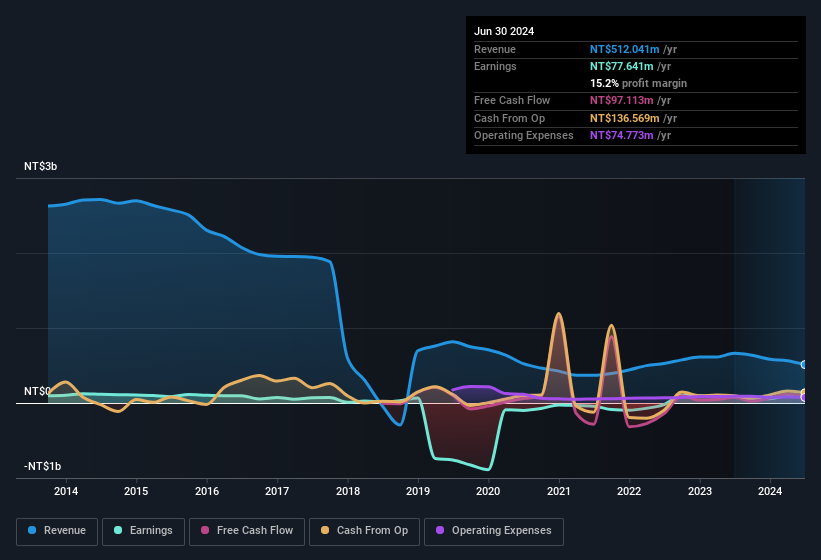Viewport: 821px width, 560px height.
Task: Click the Free Cash Flow label in tooltip
Action: click(512, 100)
